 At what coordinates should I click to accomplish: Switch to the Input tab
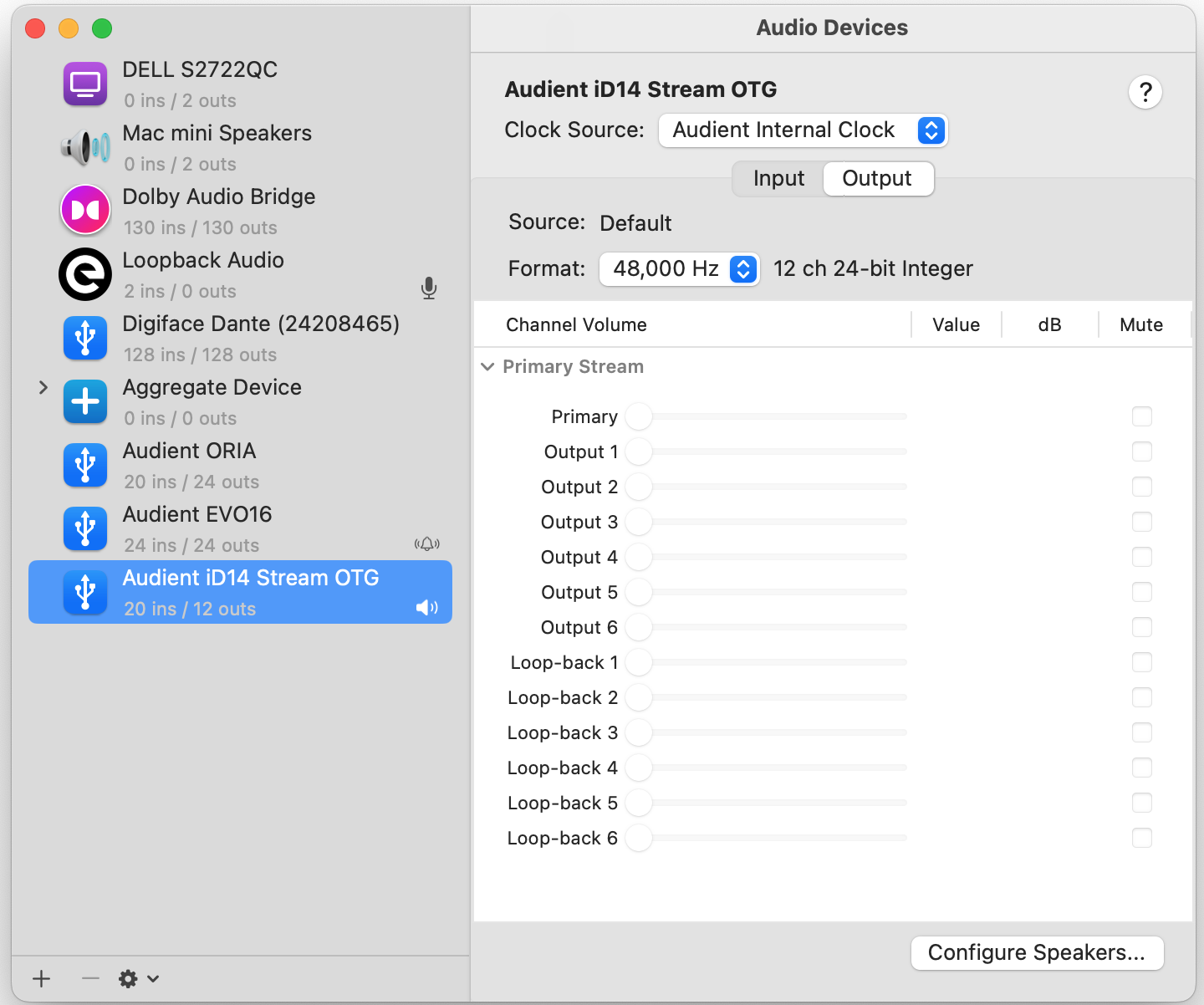pos(778,179)
